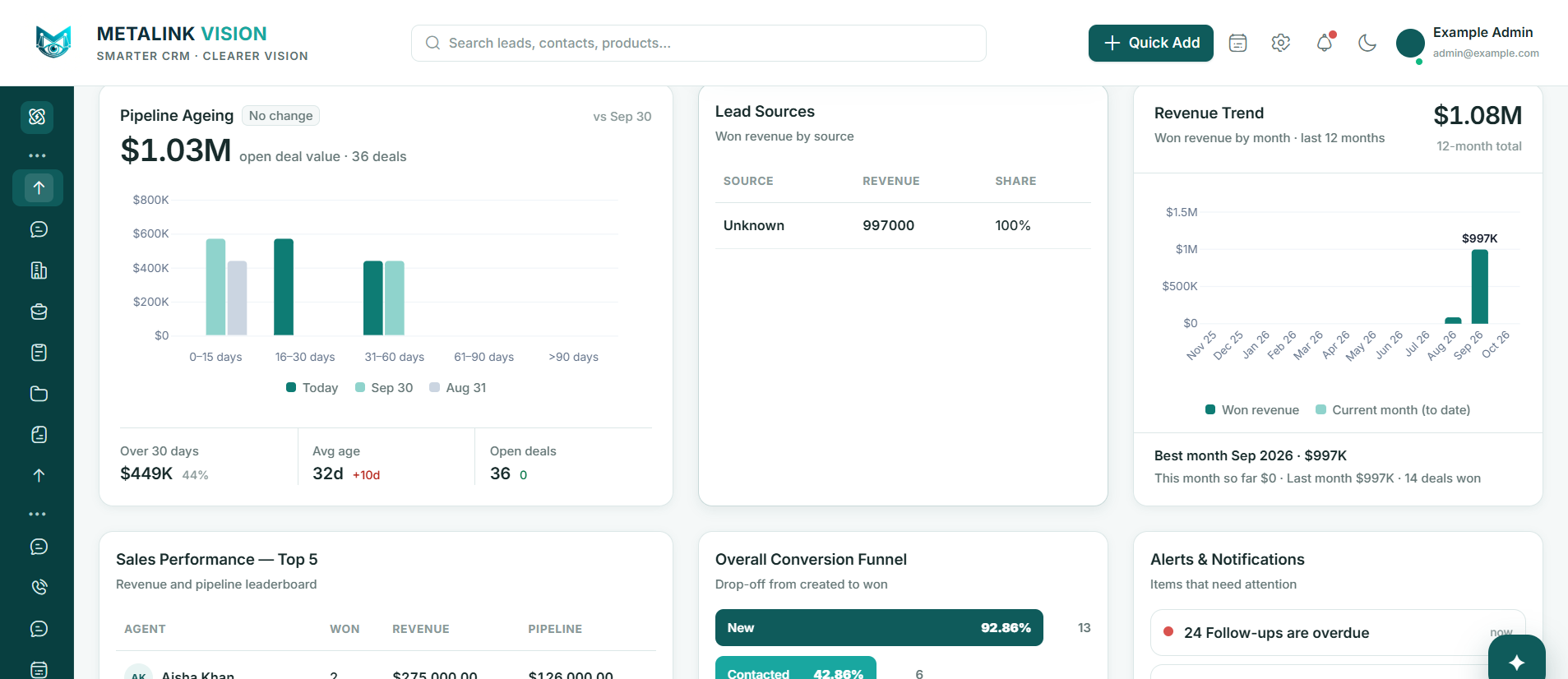
Task: Click the vs Sep 30 label
Action: (622, 117)
